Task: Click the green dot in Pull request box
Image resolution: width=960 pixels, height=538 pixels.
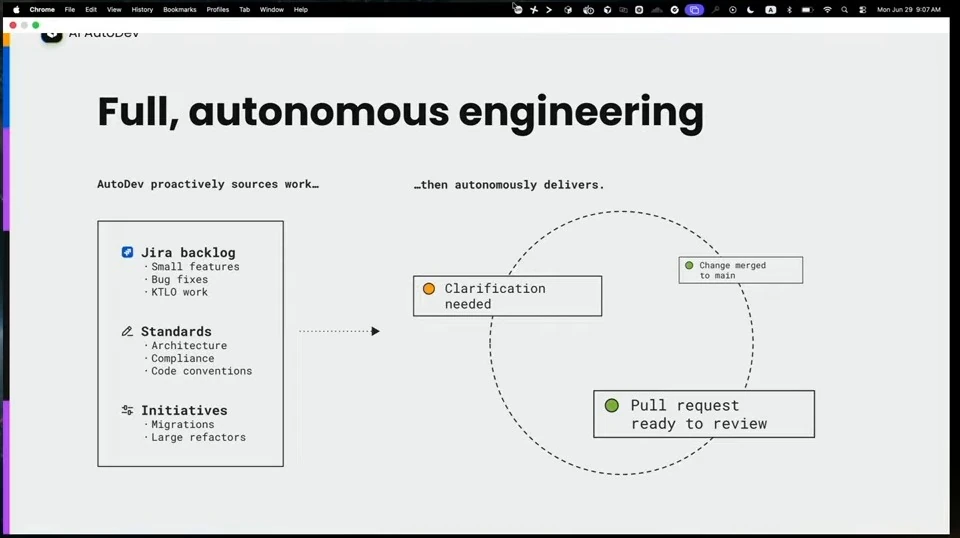Action: 612,405
